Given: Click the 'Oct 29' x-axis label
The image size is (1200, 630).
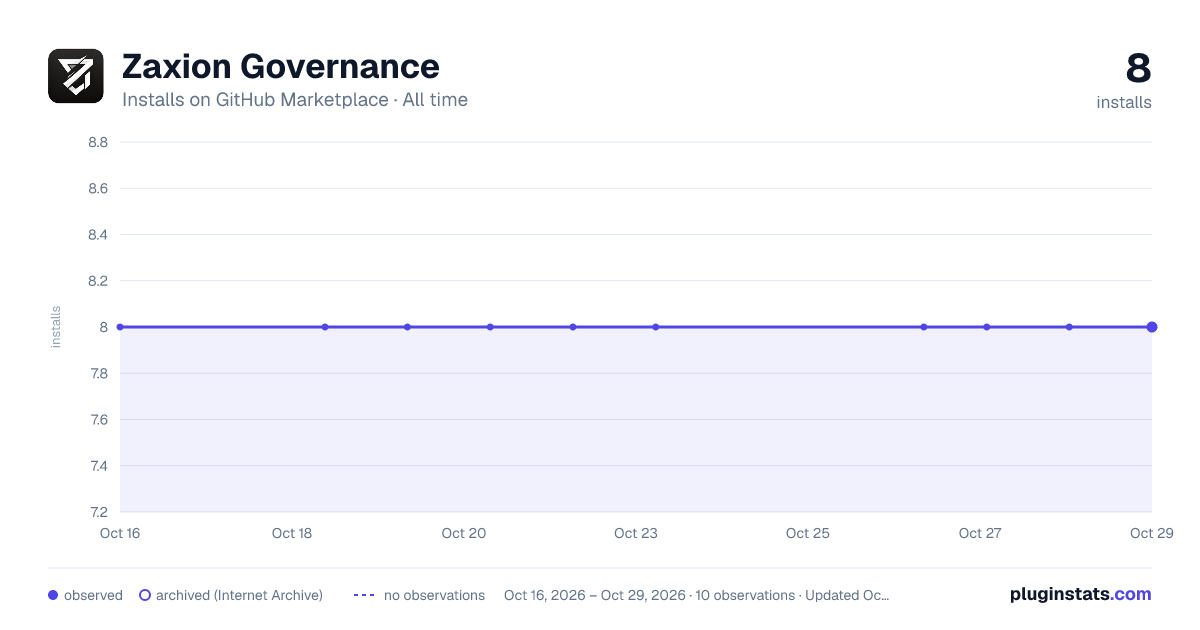Looking at the screenshot, I should click(x=1151, y=533).
